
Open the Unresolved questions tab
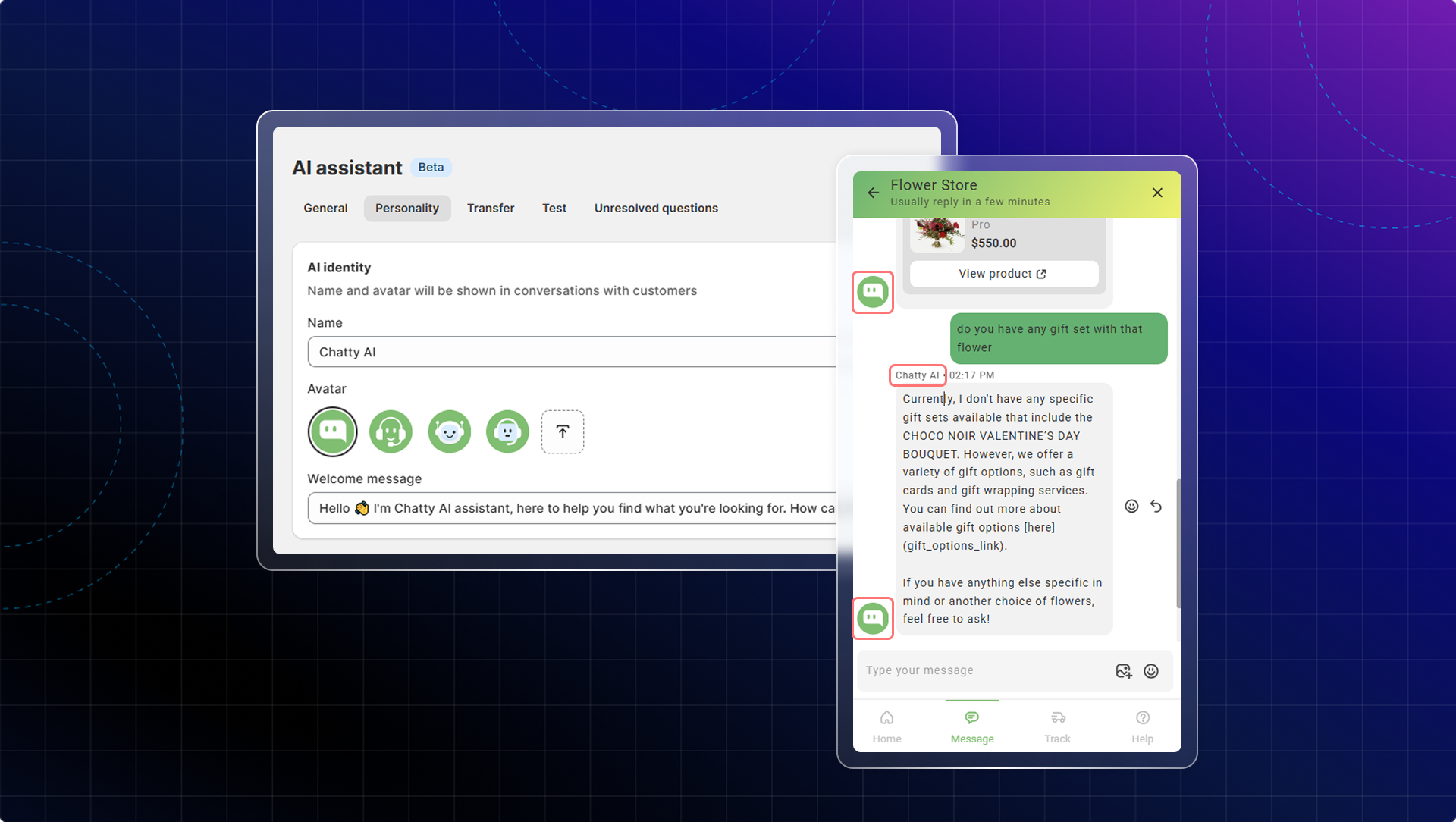(x=656, y=209)
